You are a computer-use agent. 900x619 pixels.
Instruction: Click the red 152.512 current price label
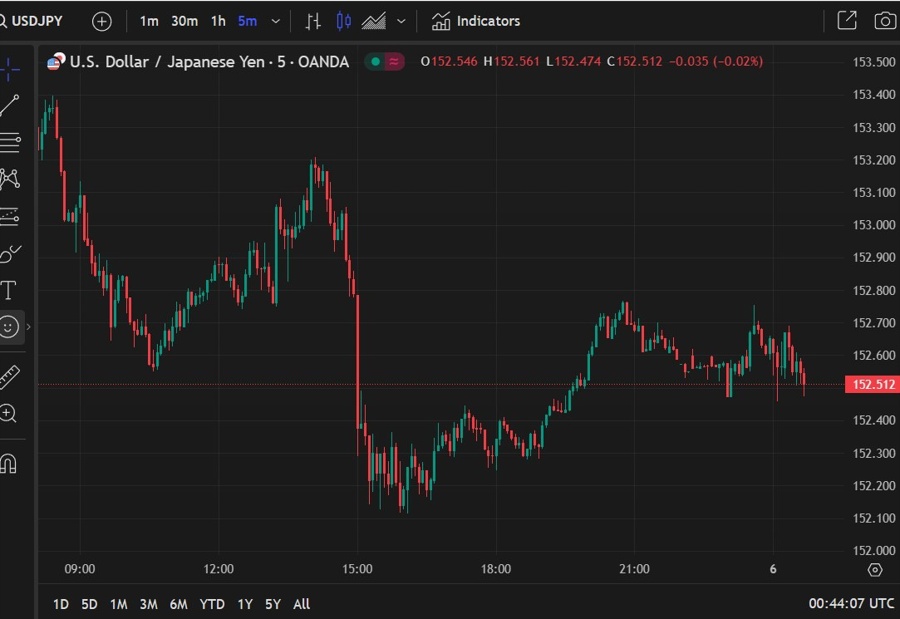coord(872,384)
